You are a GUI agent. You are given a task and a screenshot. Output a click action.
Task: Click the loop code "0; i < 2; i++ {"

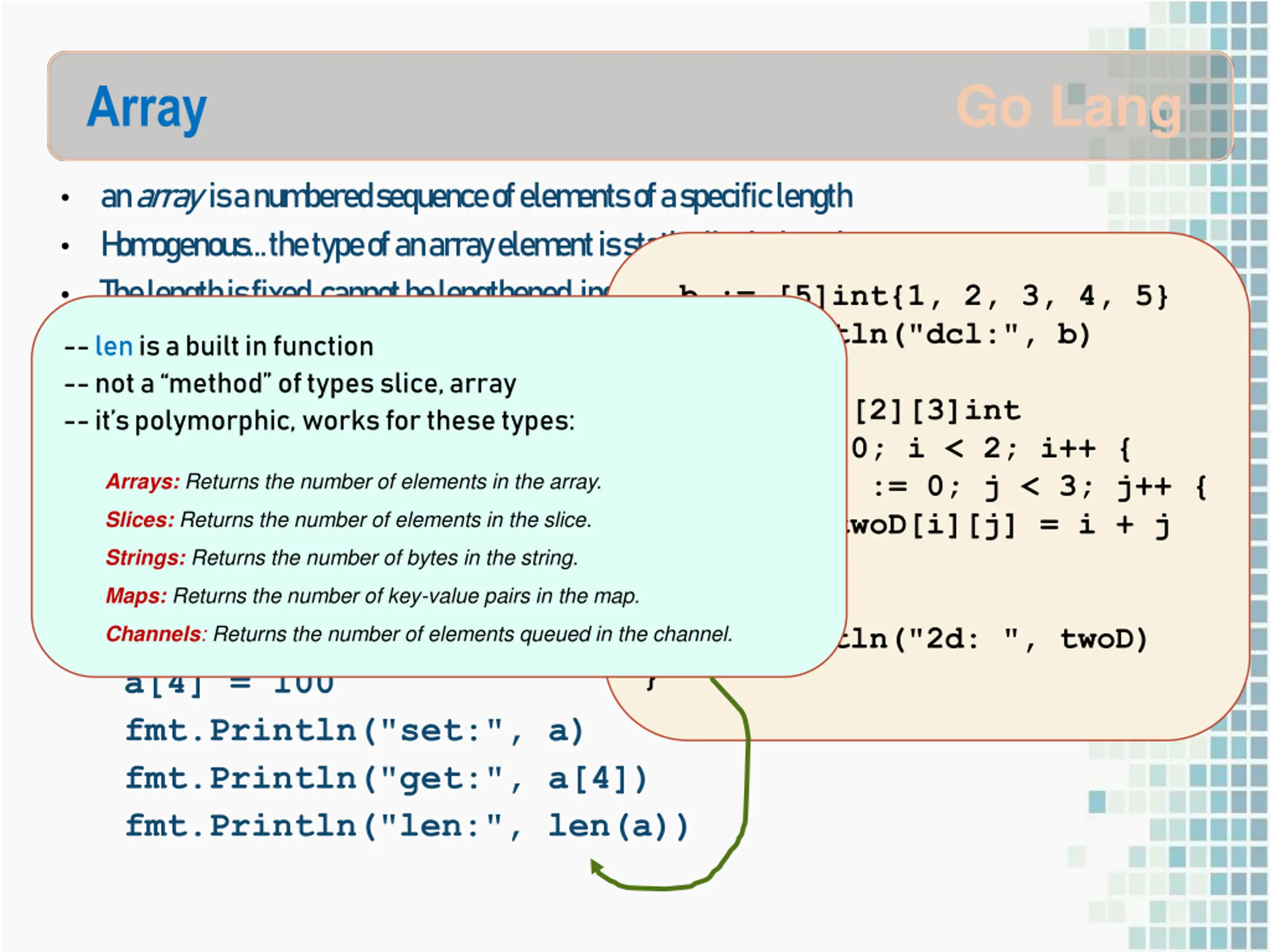pos(992,448)
